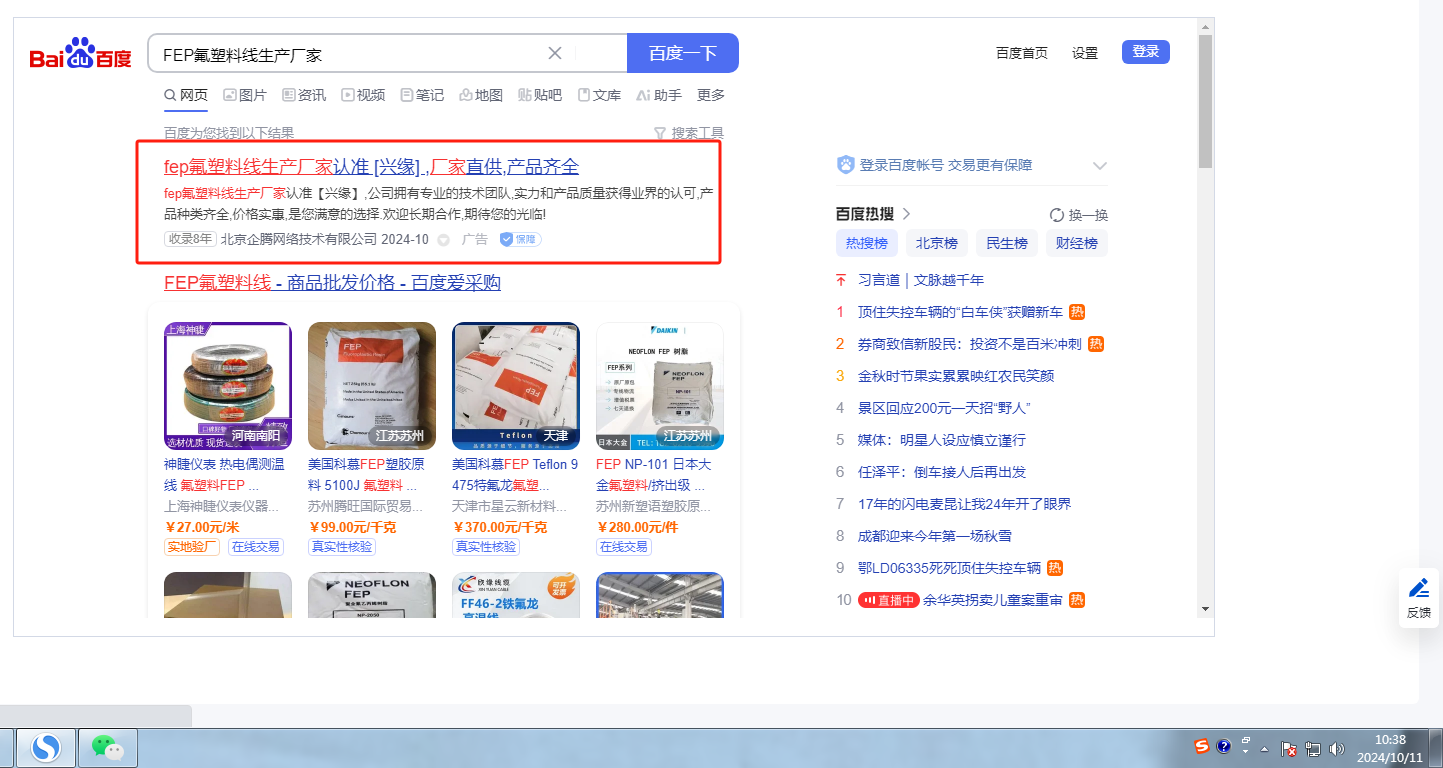Viewport: 1443px width, 768px height.
Task: Click the network tray icon
Action: tap(1313, 748)
